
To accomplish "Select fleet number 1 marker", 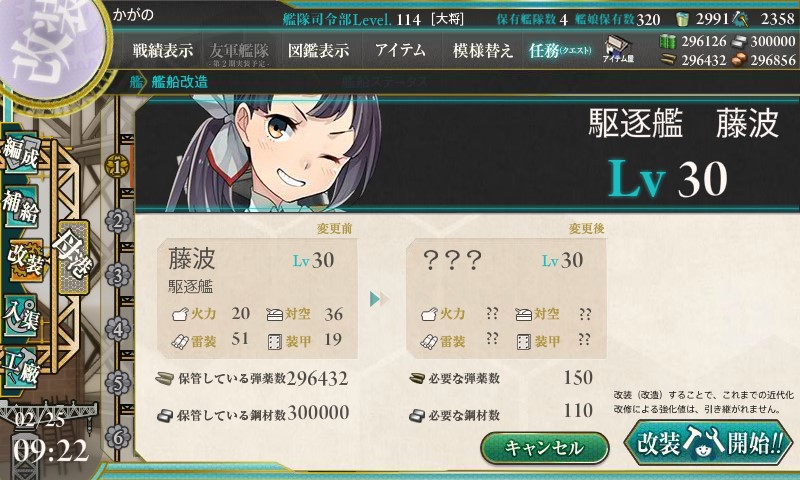I will [117, 166].
